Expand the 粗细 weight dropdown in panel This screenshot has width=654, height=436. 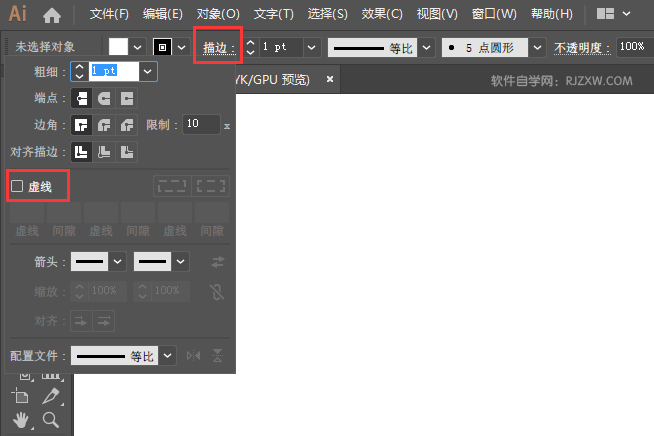(148, 71)
